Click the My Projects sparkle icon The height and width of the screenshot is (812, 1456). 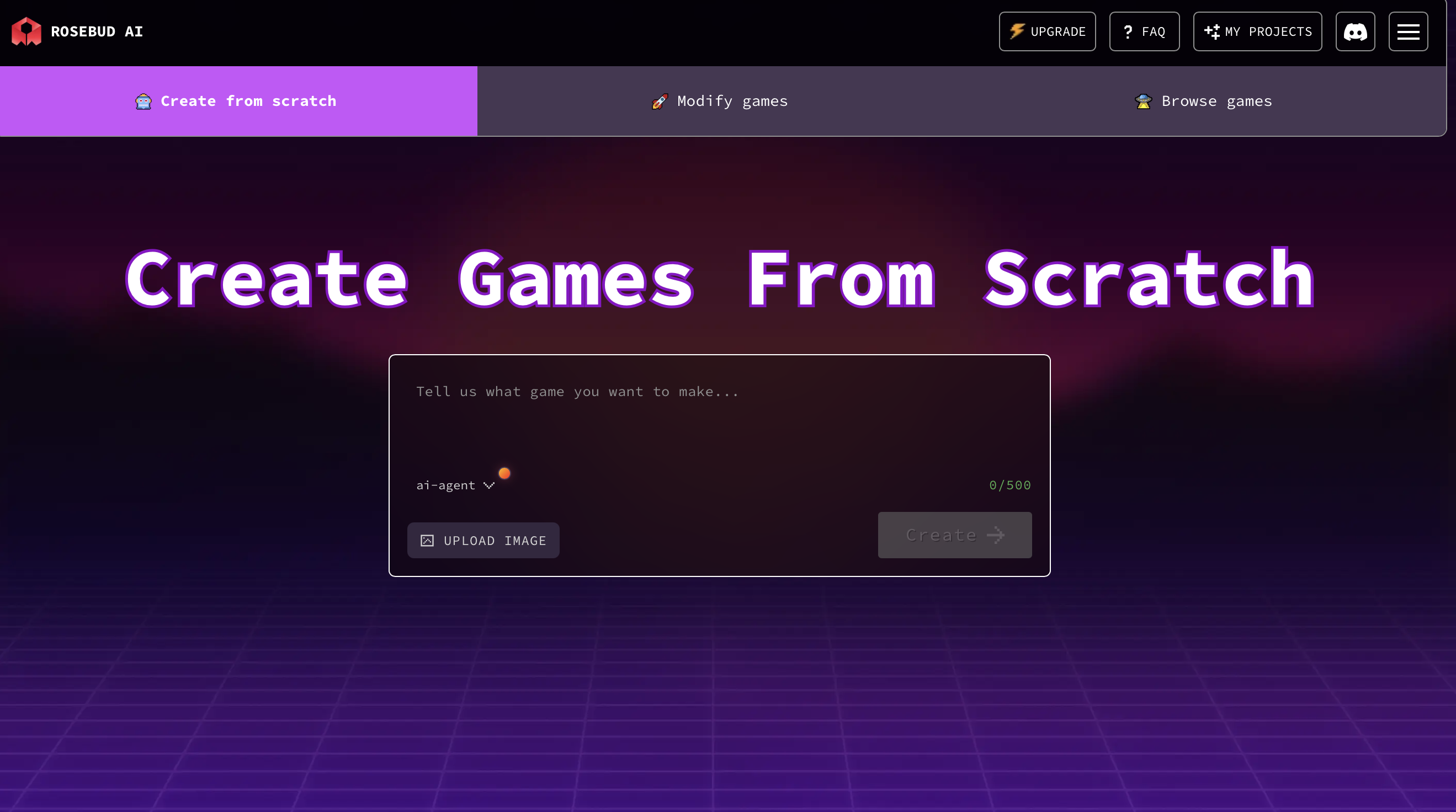pyautogui.click(x=1211, y=31)
